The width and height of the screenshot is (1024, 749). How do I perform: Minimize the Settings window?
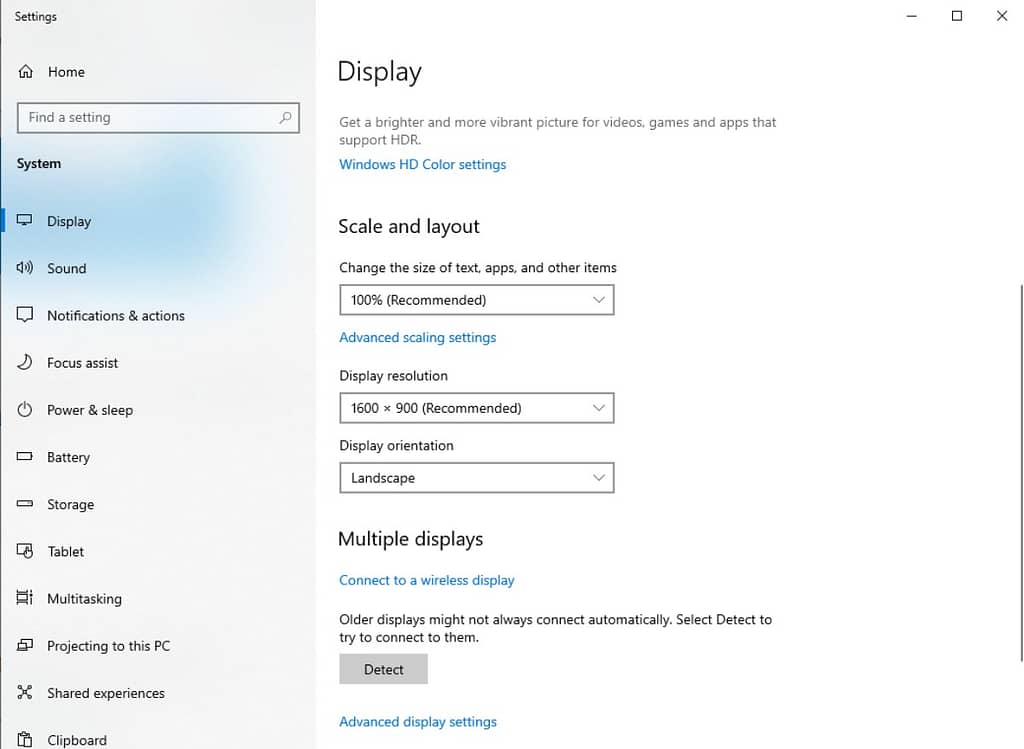912,16
